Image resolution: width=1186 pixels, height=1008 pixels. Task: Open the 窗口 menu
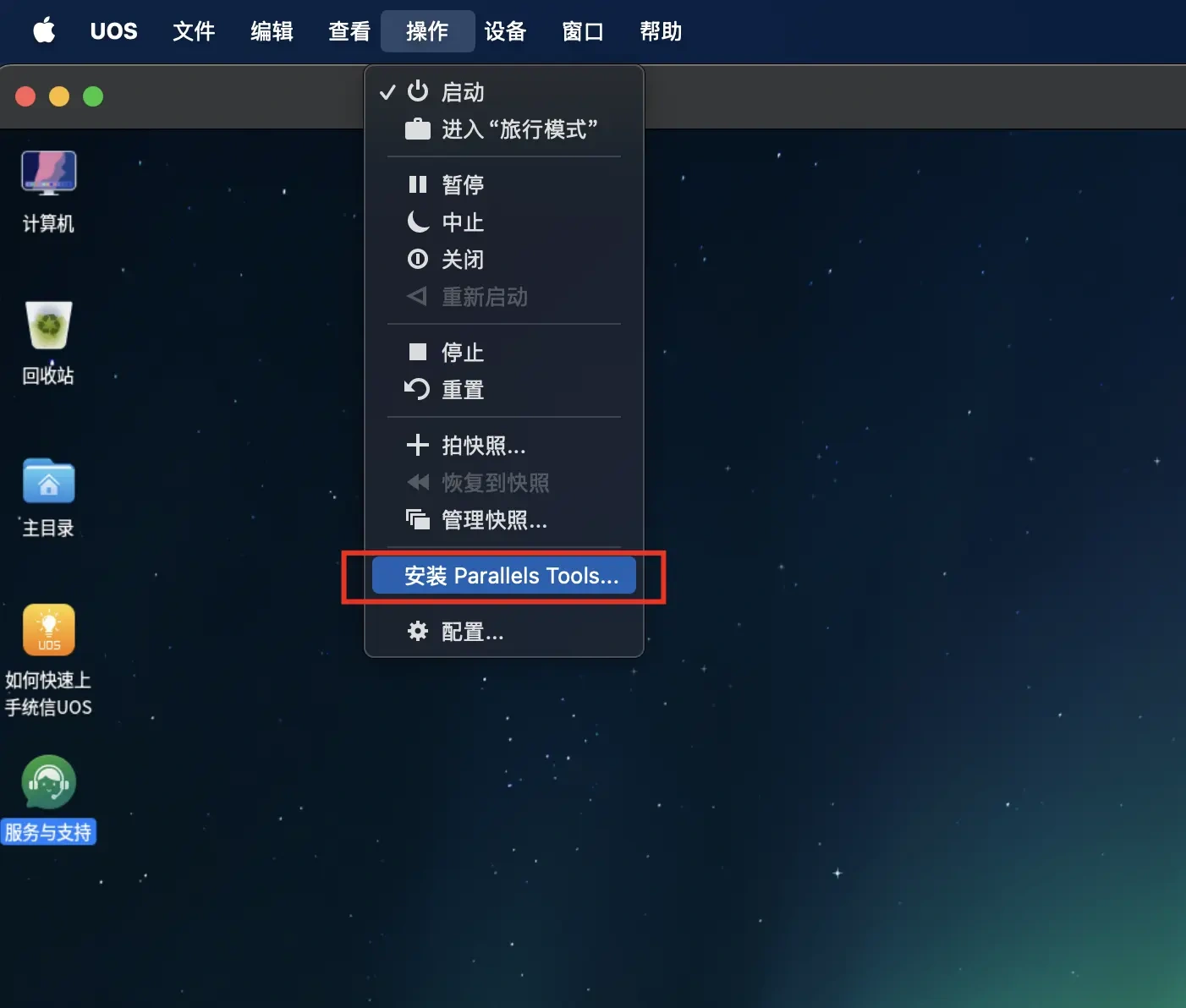(x=583, y=31)
